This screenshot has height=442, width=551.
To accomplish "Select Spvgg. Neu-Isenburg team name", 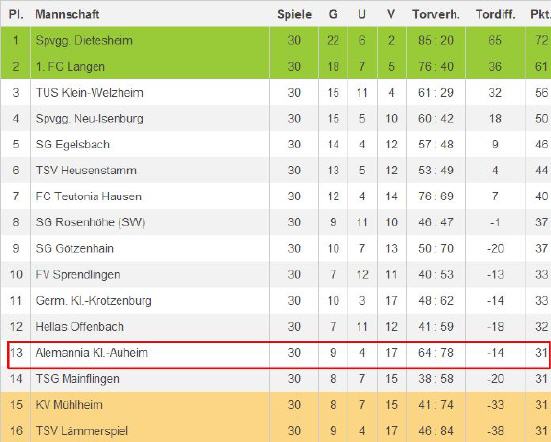I will coord(90,119).
